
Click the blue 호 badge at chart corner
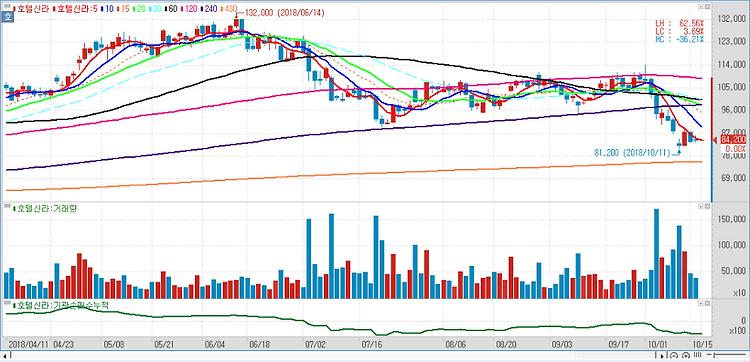pos(7,16)
